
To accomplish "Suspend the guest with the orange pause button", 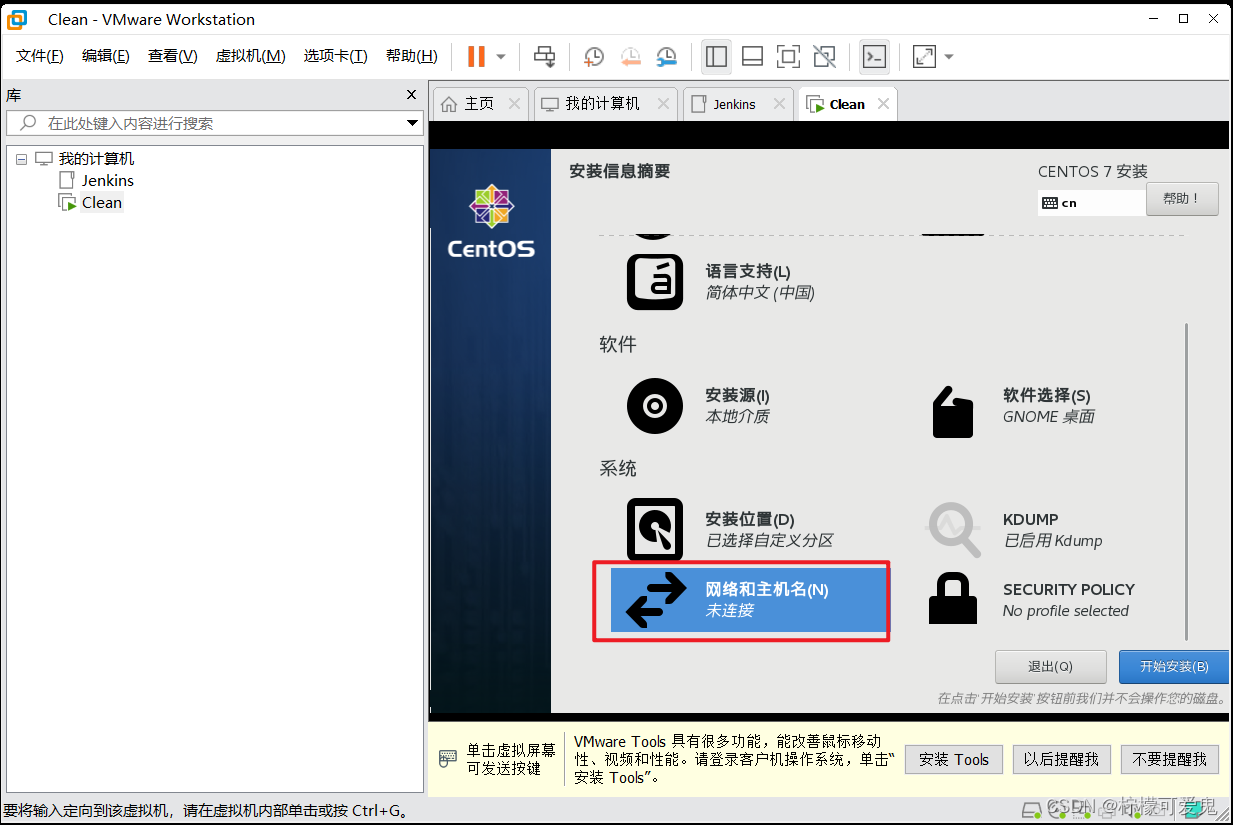I will 476,56.
